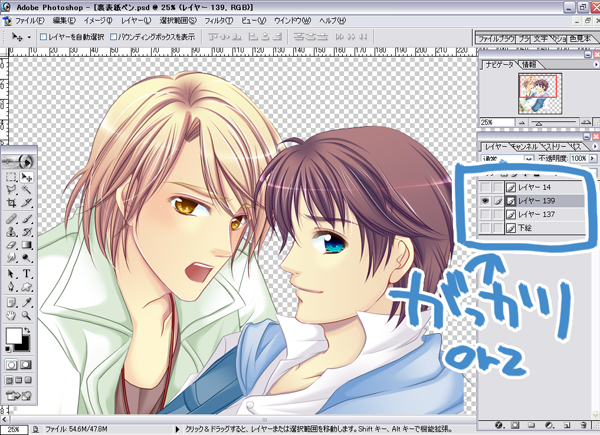Select the Type tool
This screenshot has width=600, height=435.
[26, 274]
